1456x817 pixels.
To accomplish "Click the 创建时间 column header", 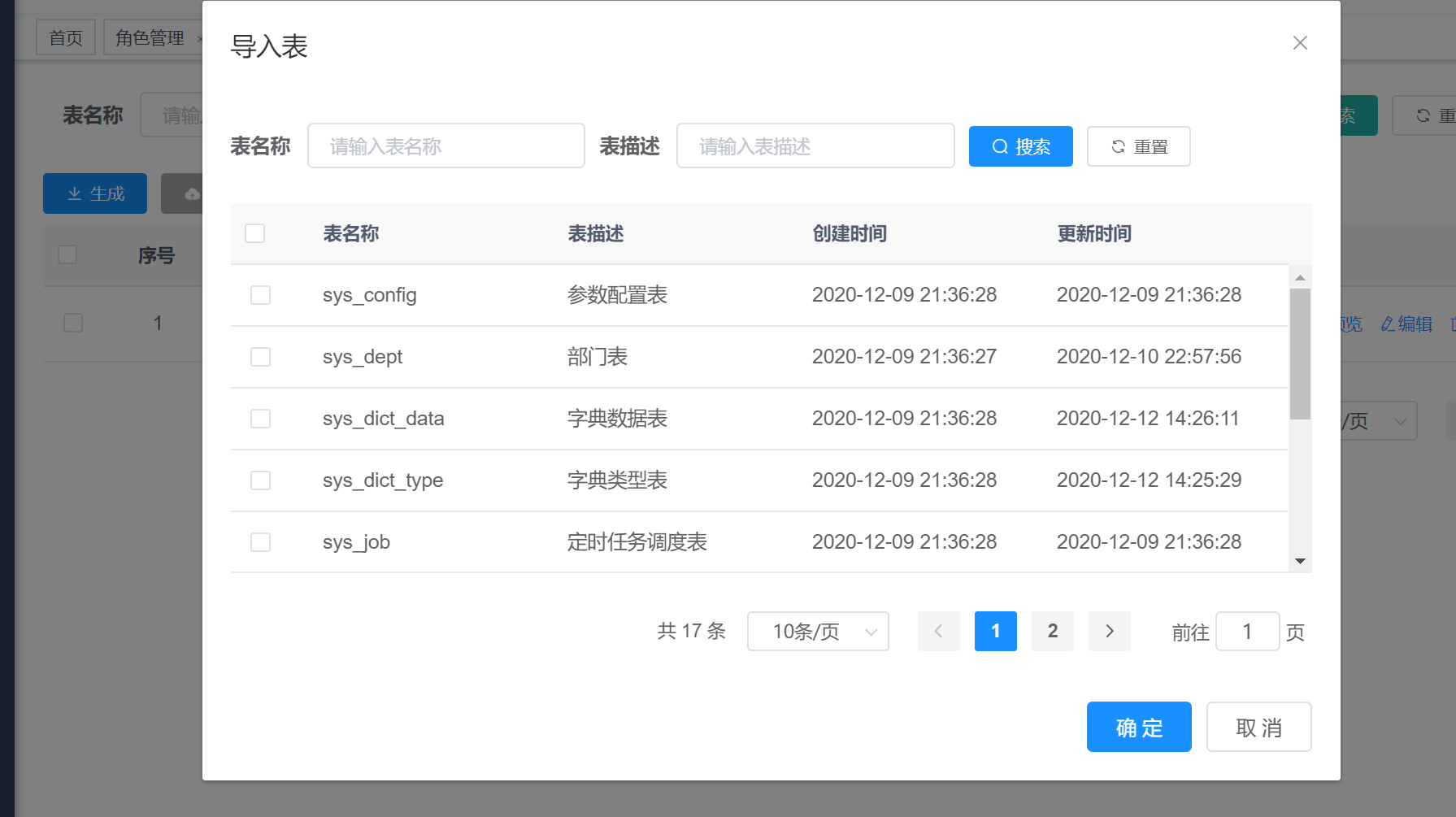I will (x=850, y=234).
